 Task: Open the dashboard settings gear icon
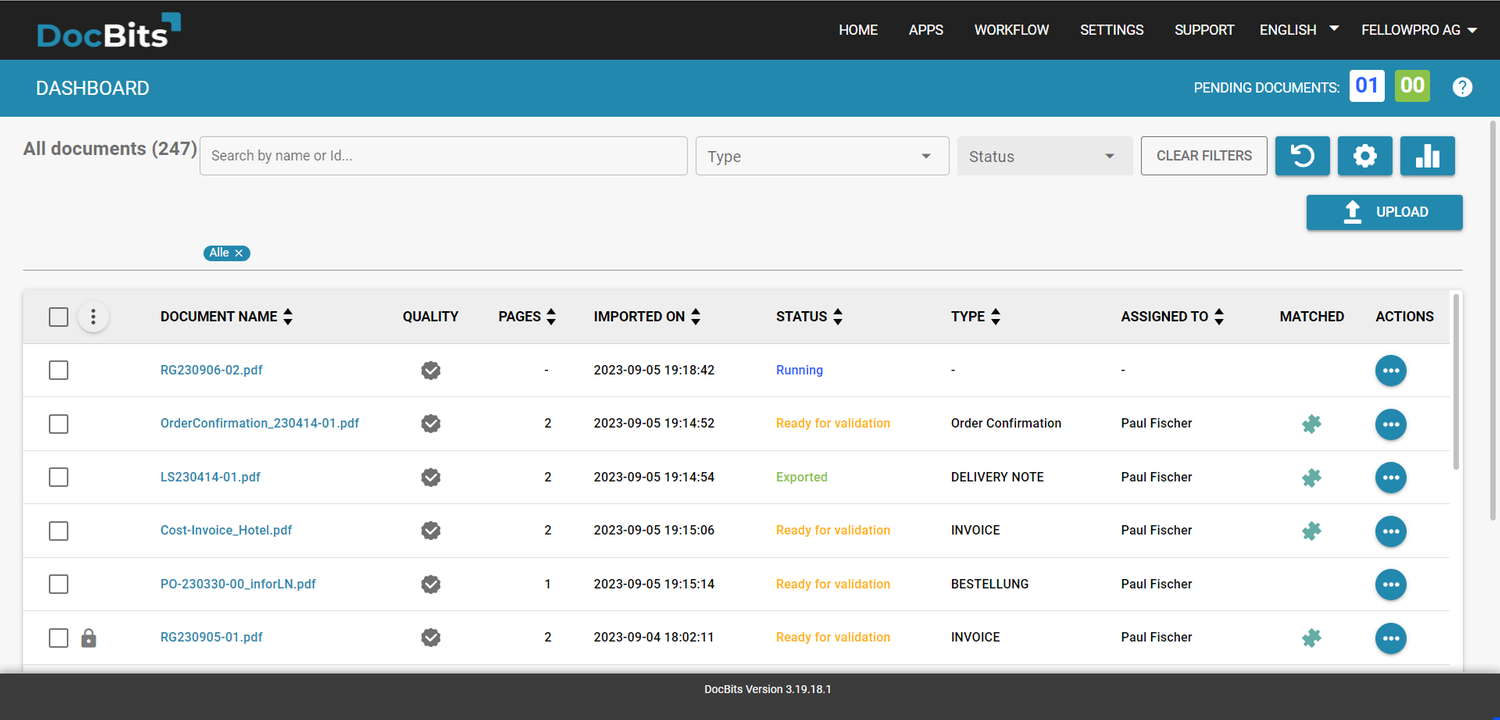pyautogui.click(x=1365, y=156)
